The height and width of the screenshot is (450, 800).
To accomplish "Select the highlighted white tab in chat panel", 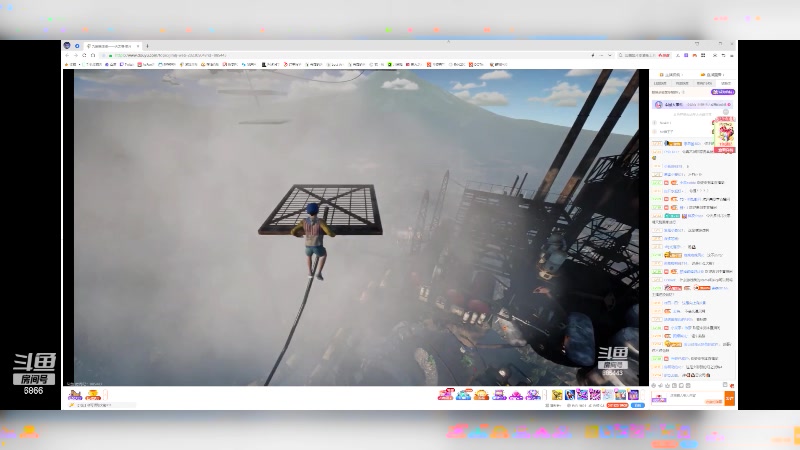I will coord(726,83).
